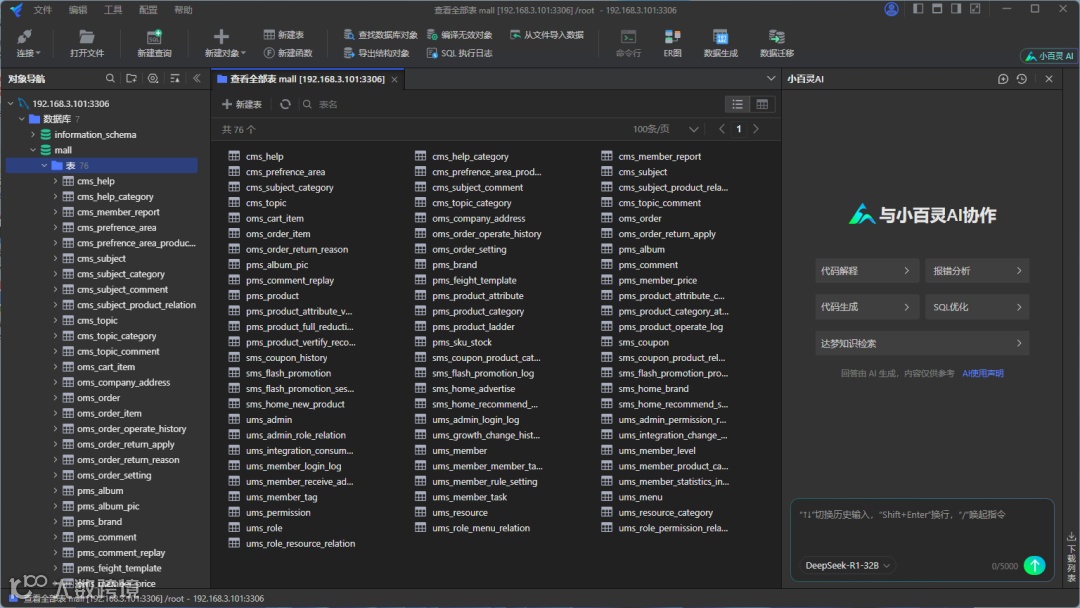Close the 小百灵AI panel
The height and width of the screenshot is (608, 1080).
[x=1049, y=78]
